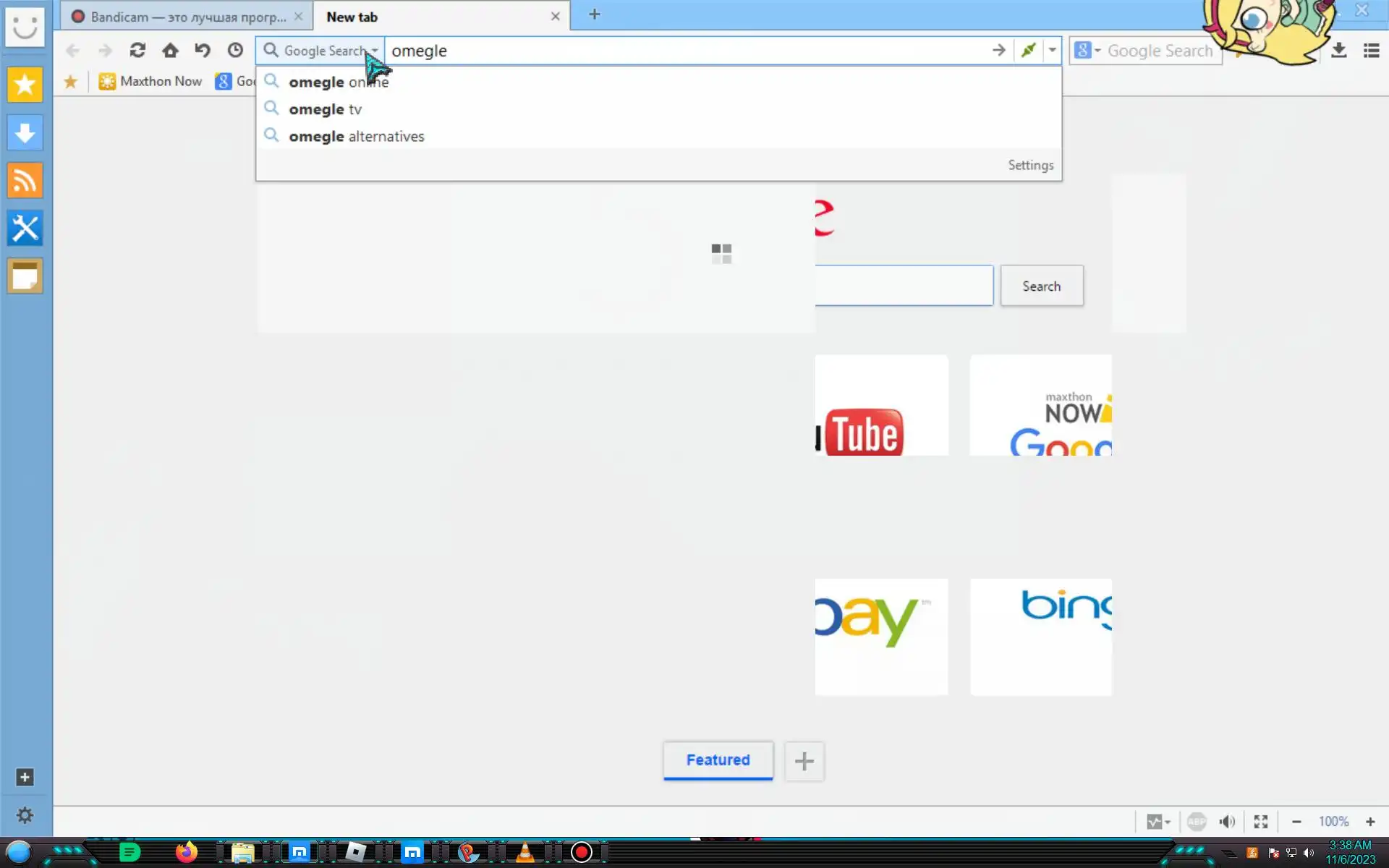The width and height of the screenshot is (1389, 868).
Task: Click the Search button
Action: point(1041,286)
